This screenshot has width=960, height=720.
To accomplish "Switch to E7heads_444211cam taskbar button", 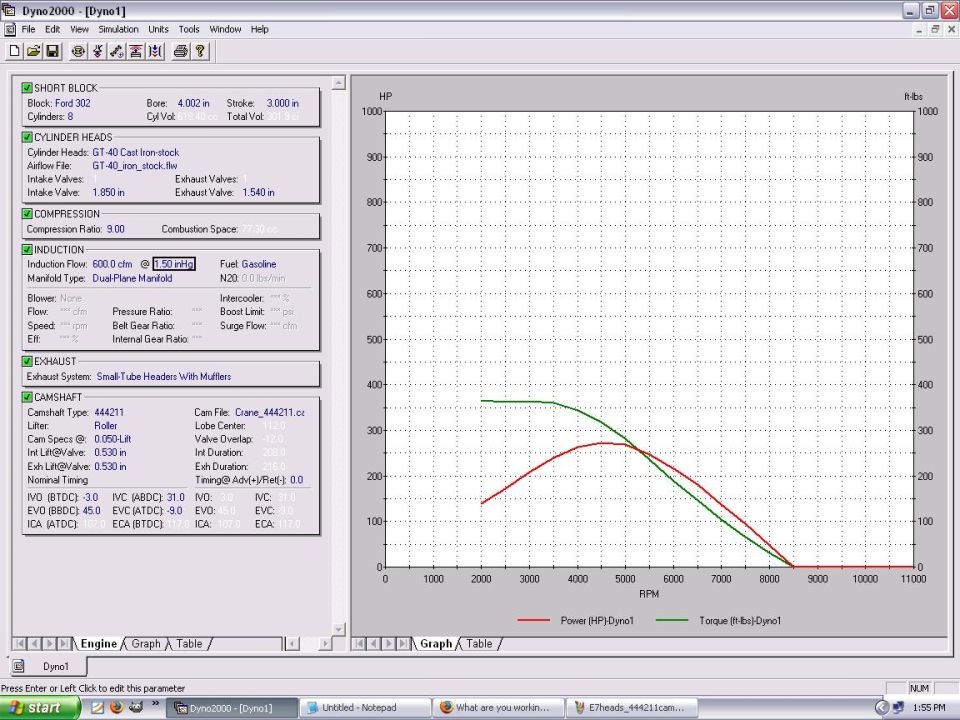I will [632, 708].
